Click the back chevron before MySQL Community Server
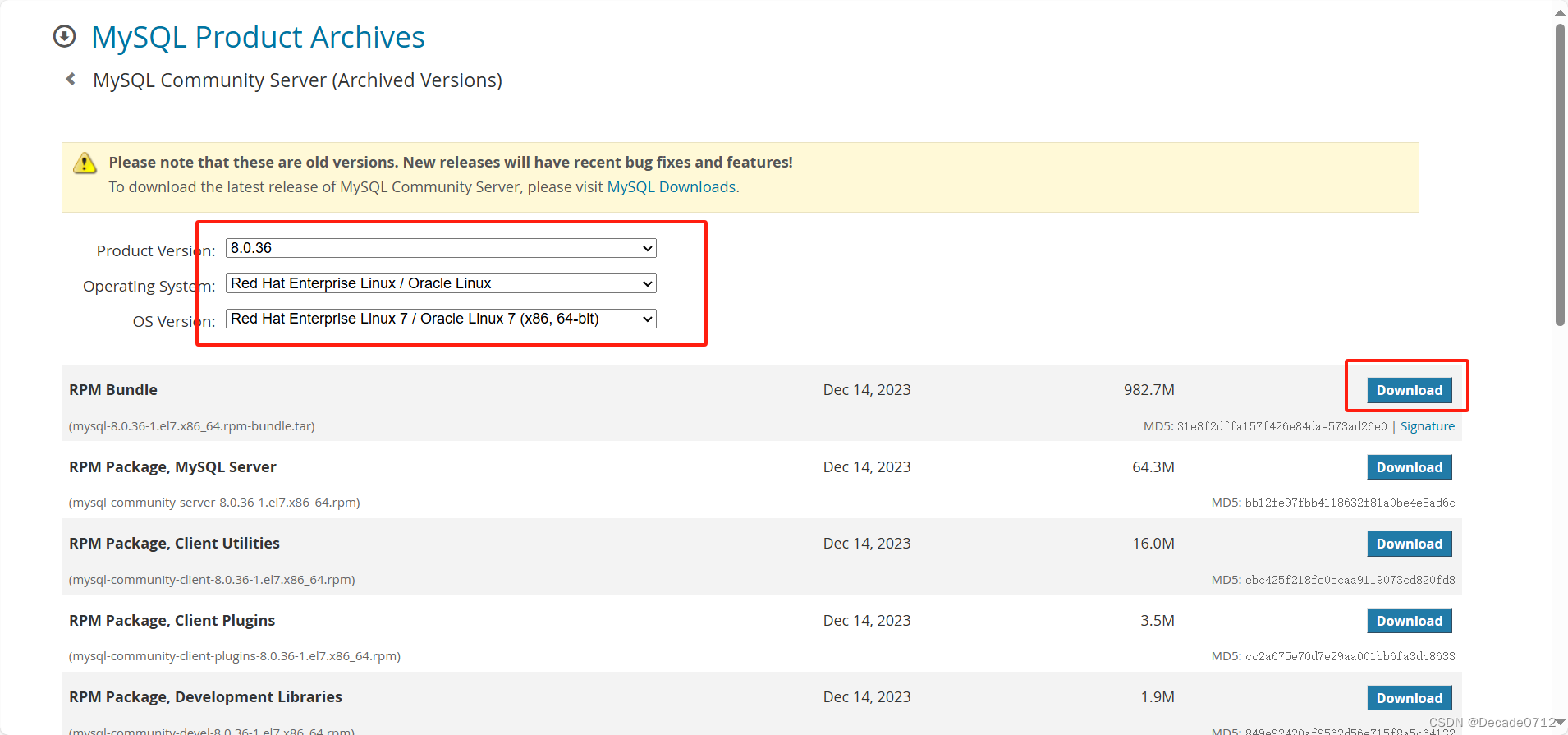The height and width of the screenshot is (735, 1568). [71, 79]
